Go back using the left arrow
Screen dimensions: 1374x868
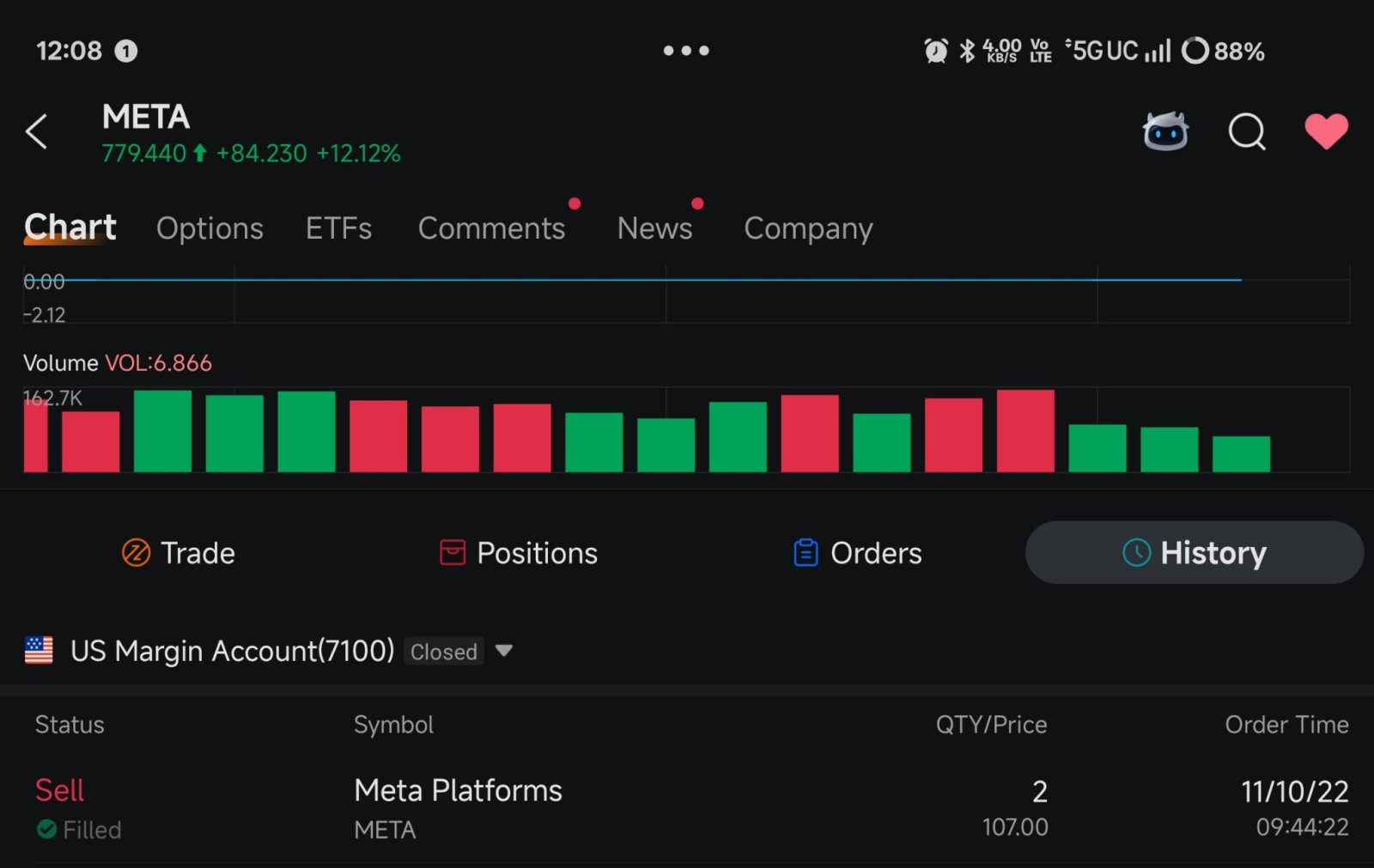tap(36, 131)
